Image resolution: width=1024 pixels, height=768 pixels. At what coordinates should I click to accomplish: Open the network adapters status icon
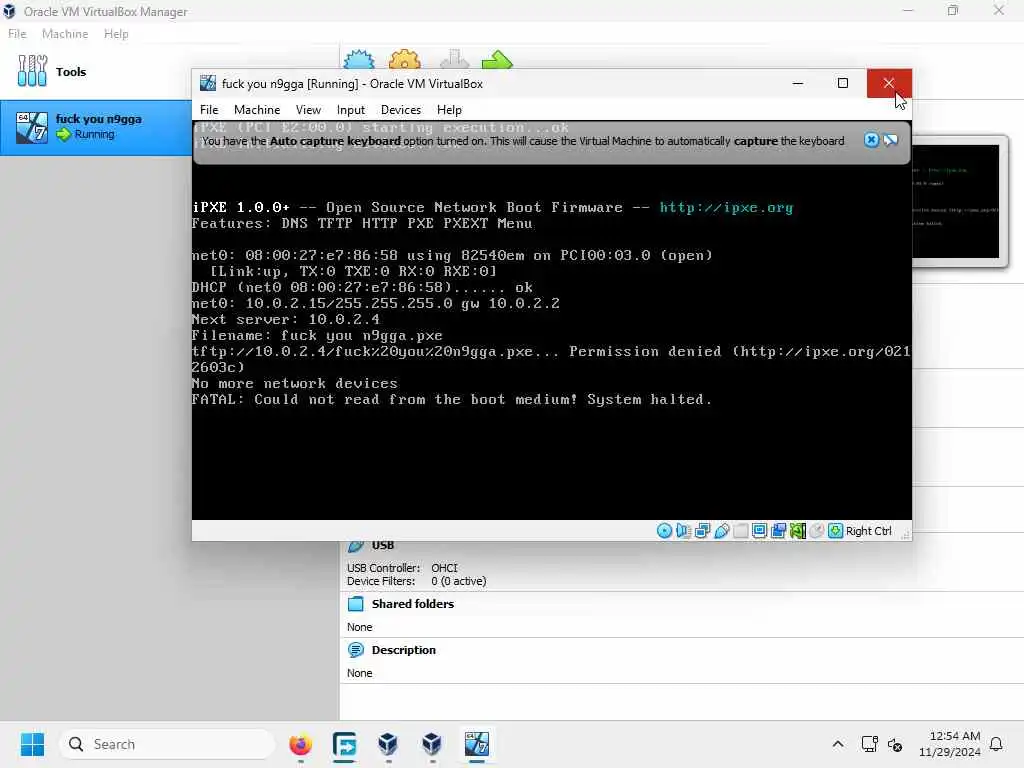pos(702,531)
